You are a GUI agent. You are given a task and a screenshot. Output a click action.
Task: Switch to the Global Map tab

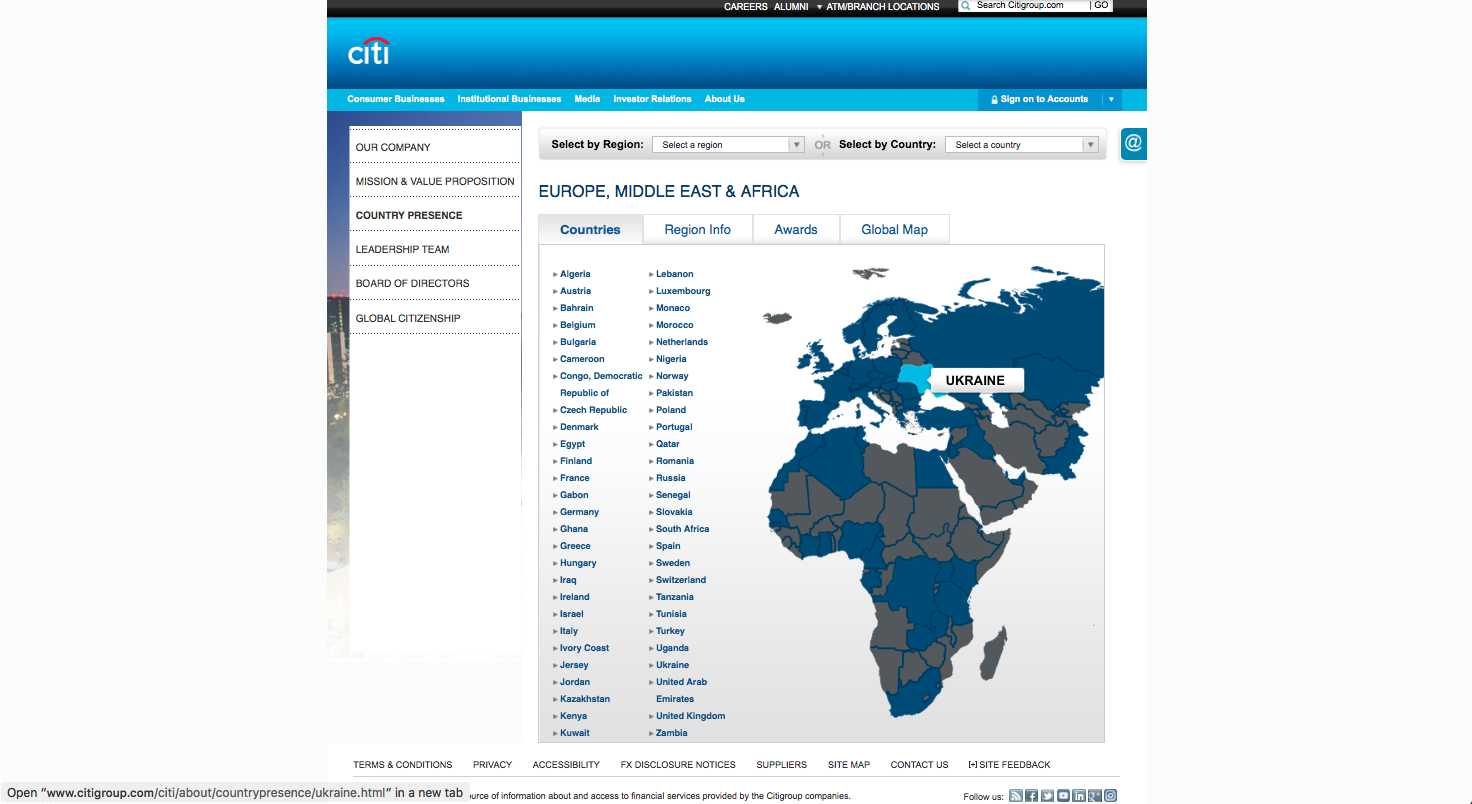coord(895,230)
